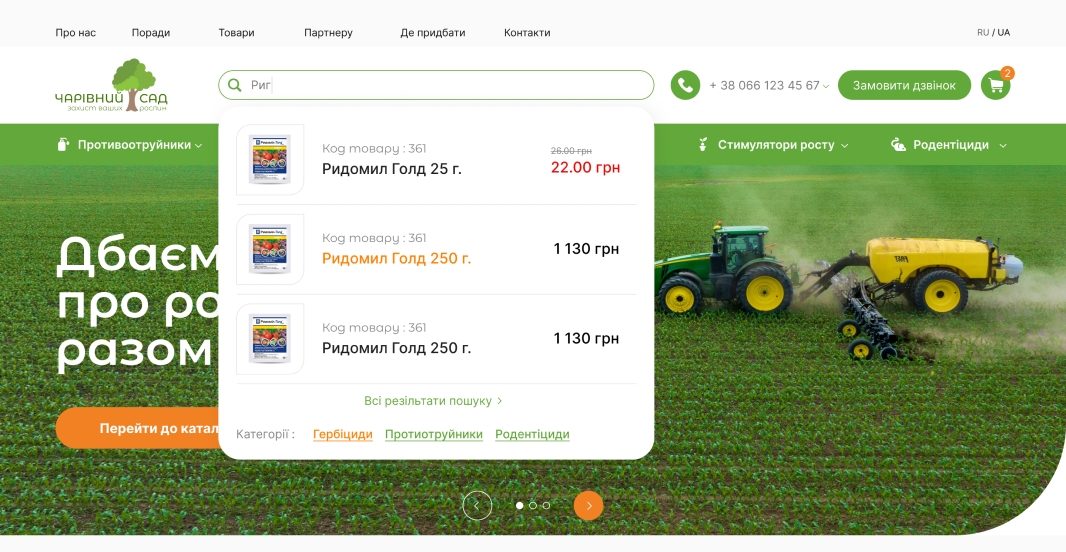Viewport: 1066px width, 552px height.
Task: Select the second carousel dot
Action: pos(533,505)
